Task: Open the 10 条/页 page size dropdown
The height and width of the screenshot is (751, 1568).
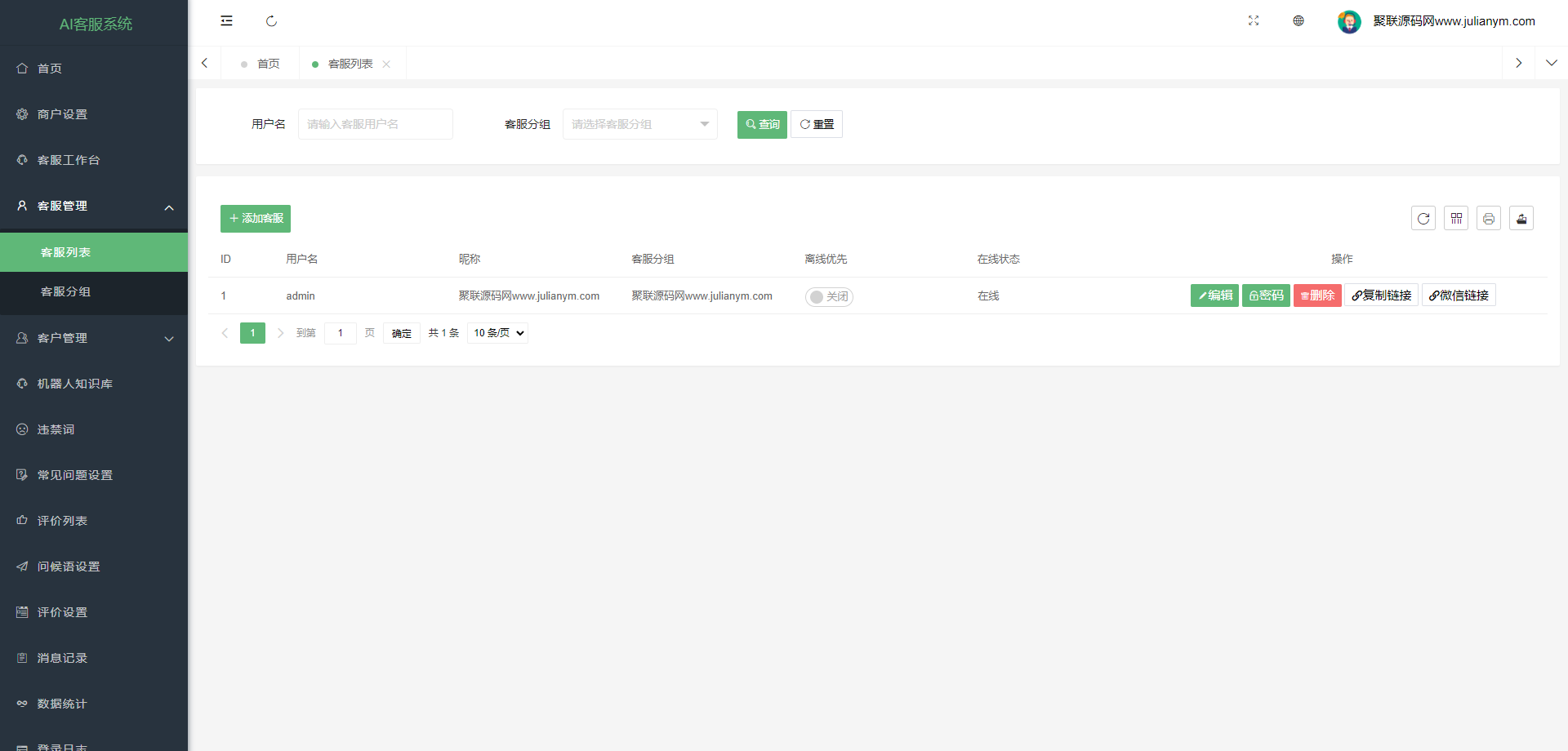Action: (497, 333)
